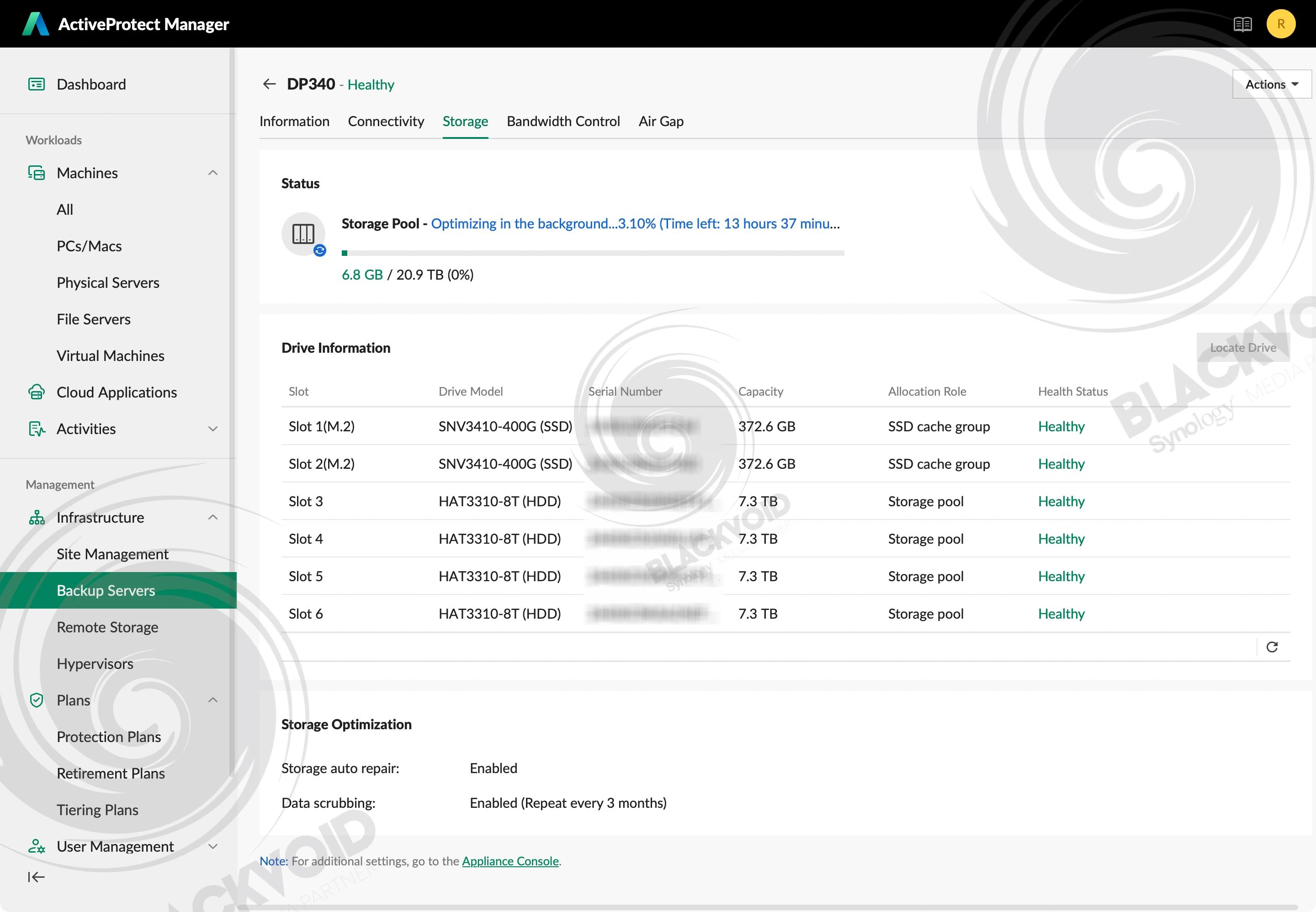Click the Cloud Applications icon
Viewport: 1316px width, 912px height.
click(37, 392)
